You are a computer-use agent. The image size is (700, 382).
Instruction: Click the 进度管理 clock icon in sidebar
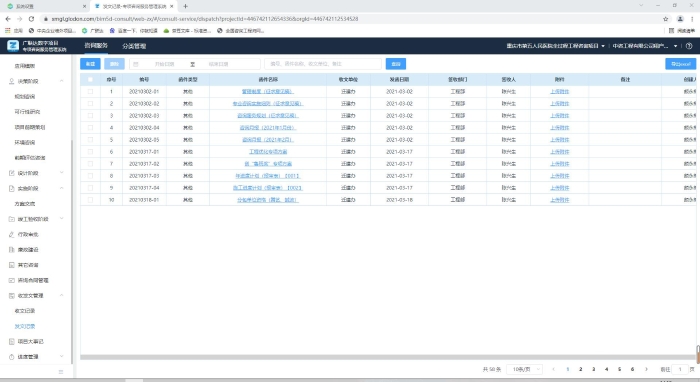point(12,357)
